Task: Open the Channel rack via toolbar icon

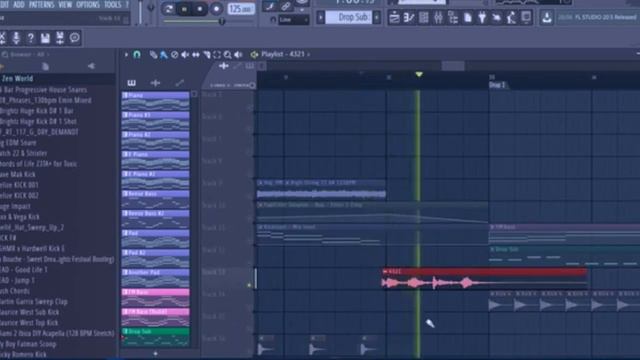Action: point(424,18)
